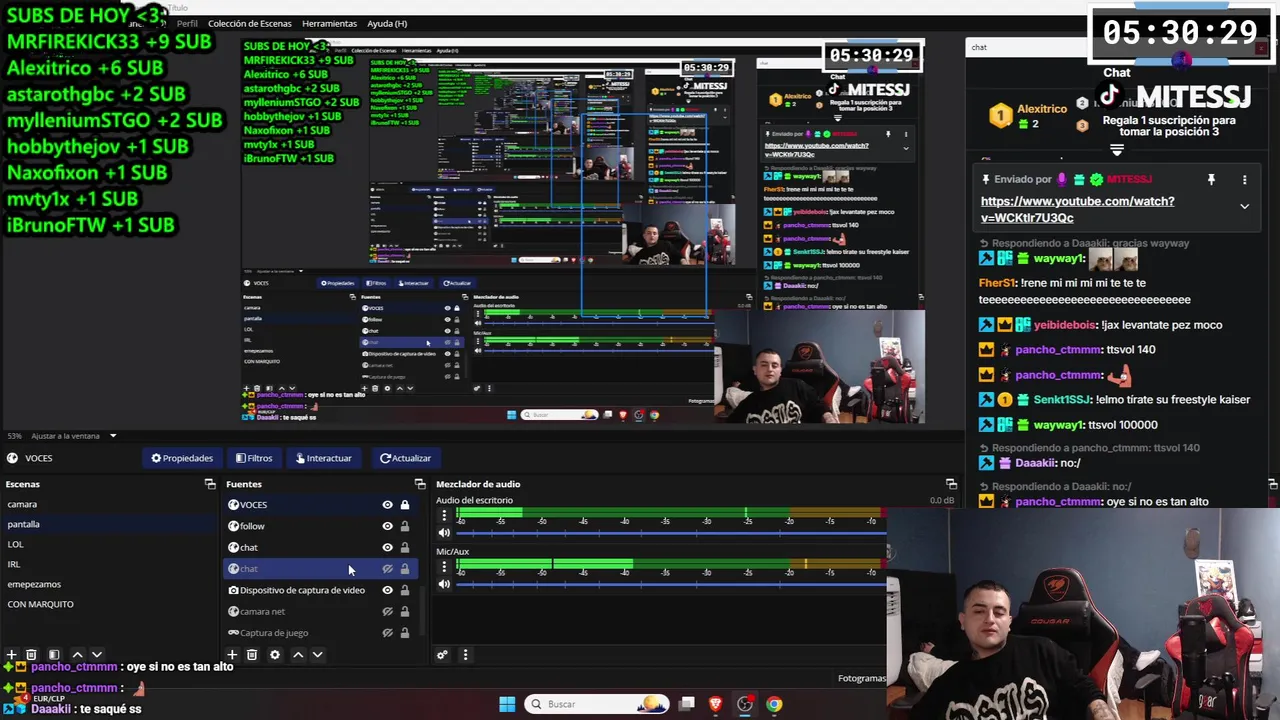The width and height of the screenshot is (1280, 720).
Task: Move the selected scene down
Action: click(x=96, y=655)
